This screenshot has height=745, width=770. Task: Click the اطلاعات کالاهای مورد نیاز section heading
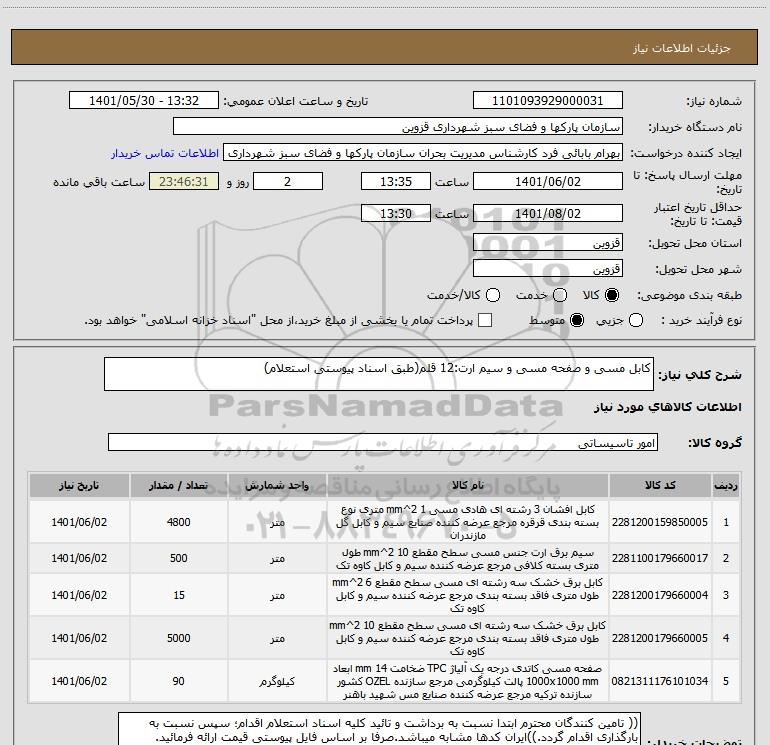[x=668, y=407]
